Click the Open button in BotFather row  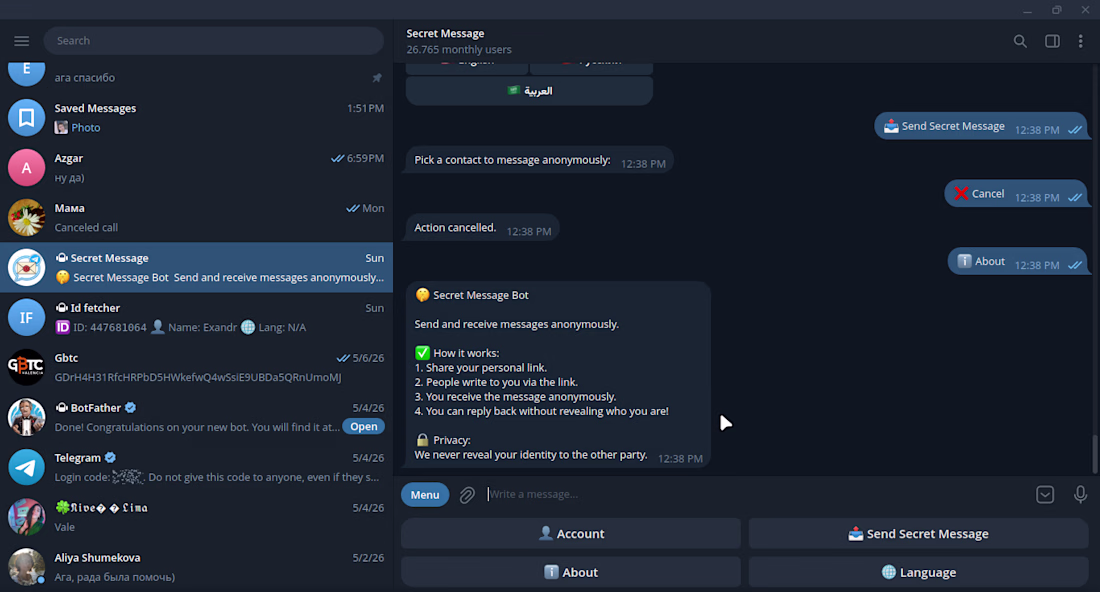pyautogui.click(x=363, y=426)
